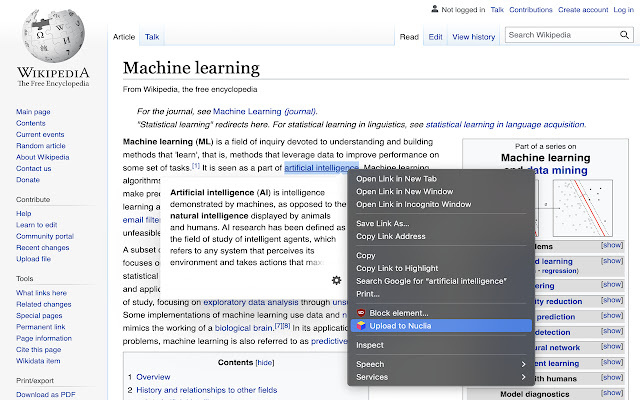Open Current events
640x400 pixels.
tap(40, 134)
